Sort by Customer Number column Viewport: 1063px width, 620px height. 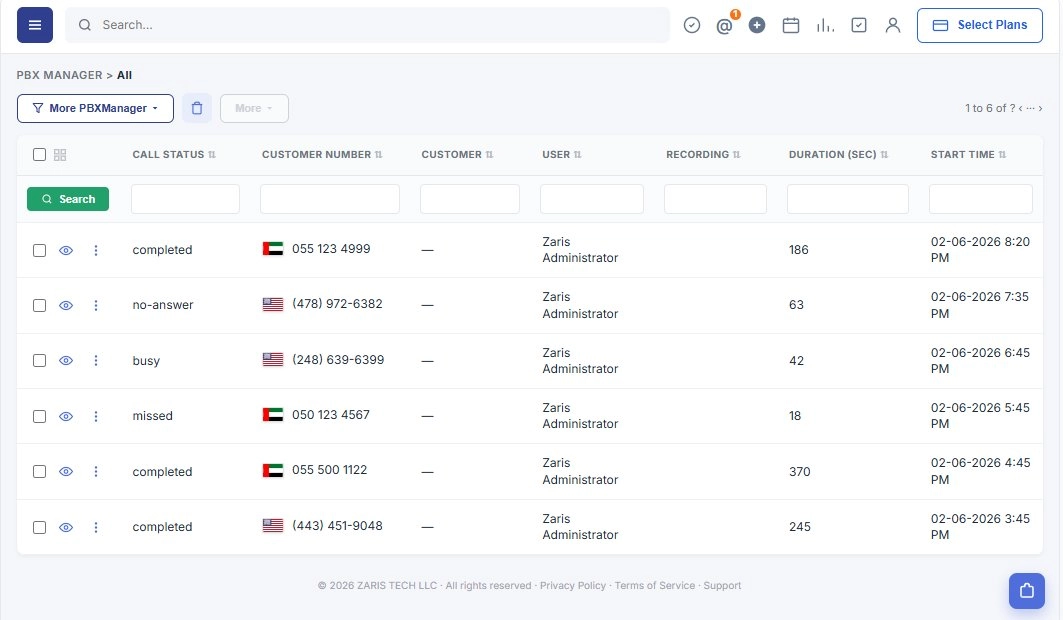(322, 154)
